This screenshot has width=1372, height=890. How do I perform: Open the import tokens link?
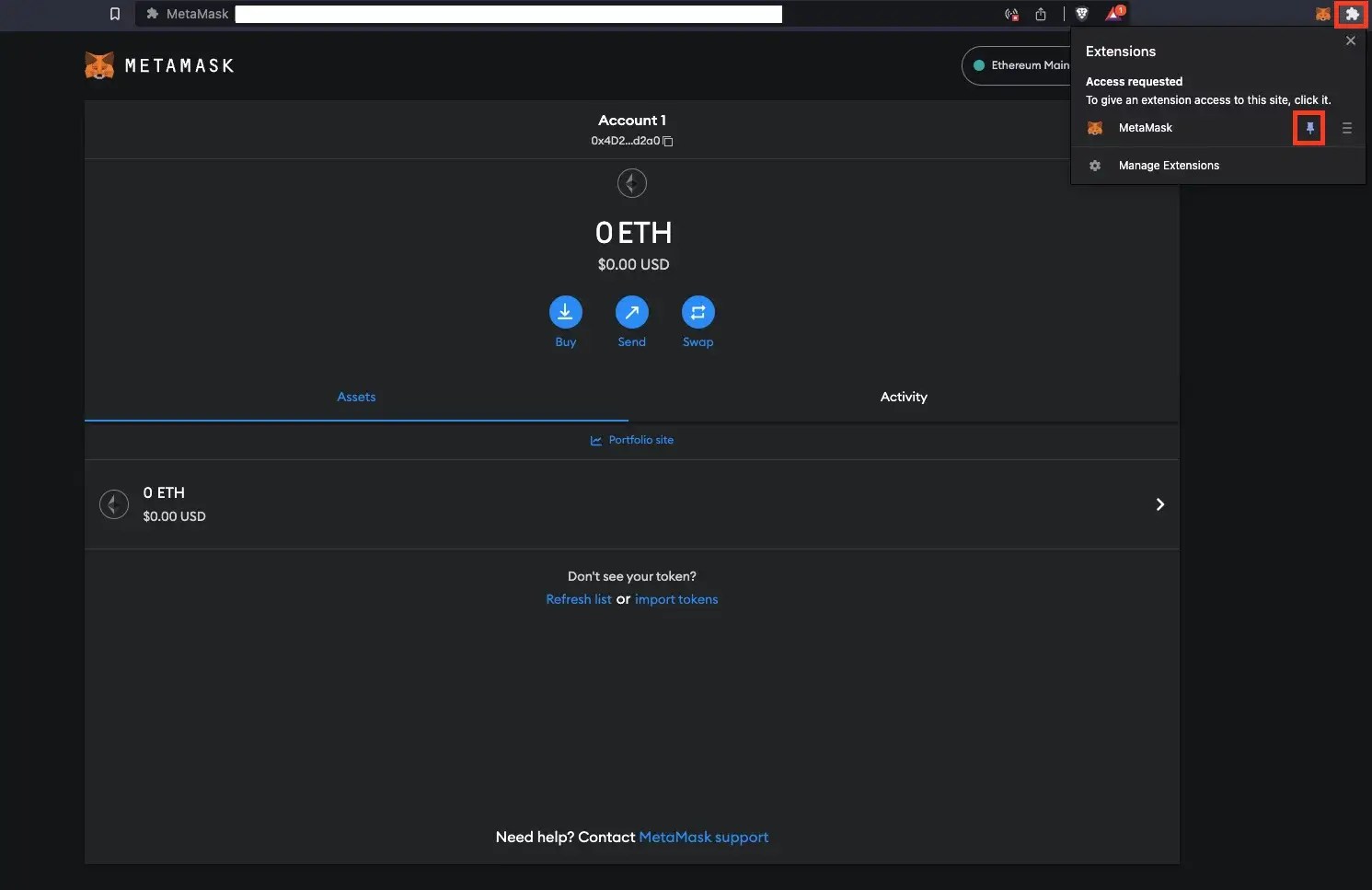(x=676, y=599)
